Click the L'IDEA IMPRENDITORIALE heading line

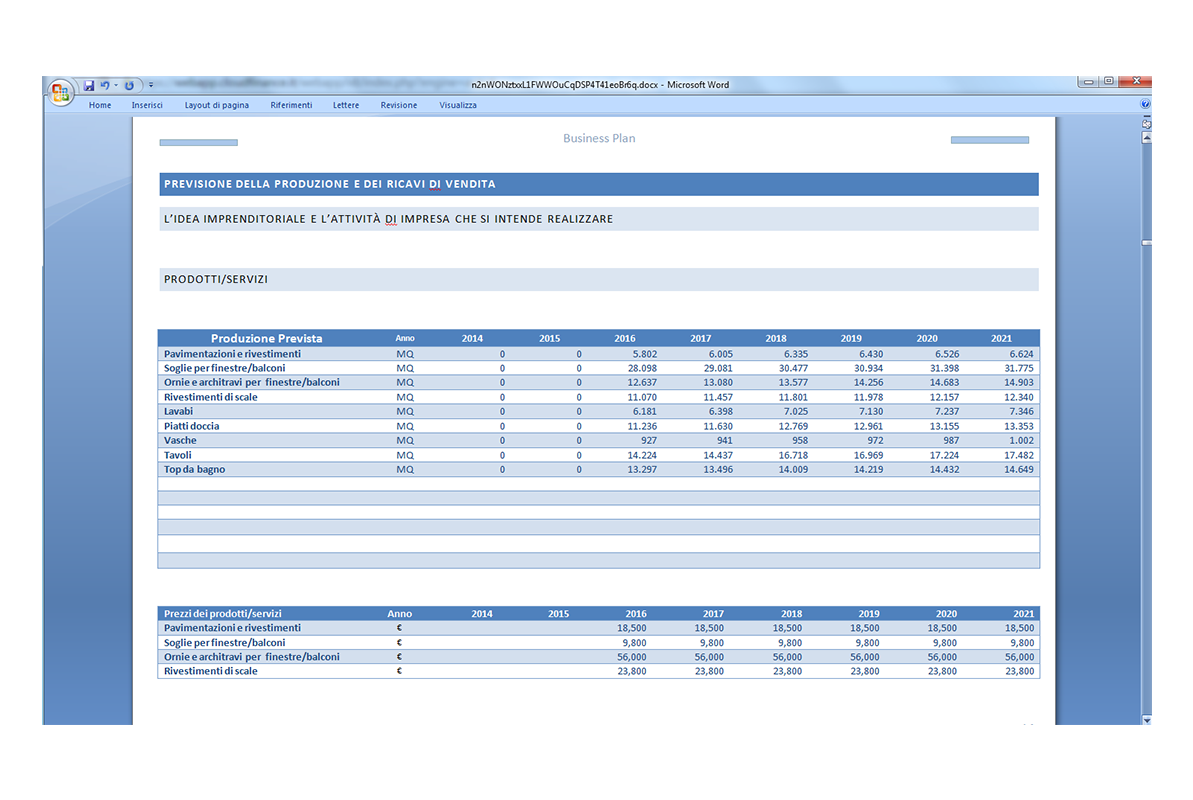(388, 219)
